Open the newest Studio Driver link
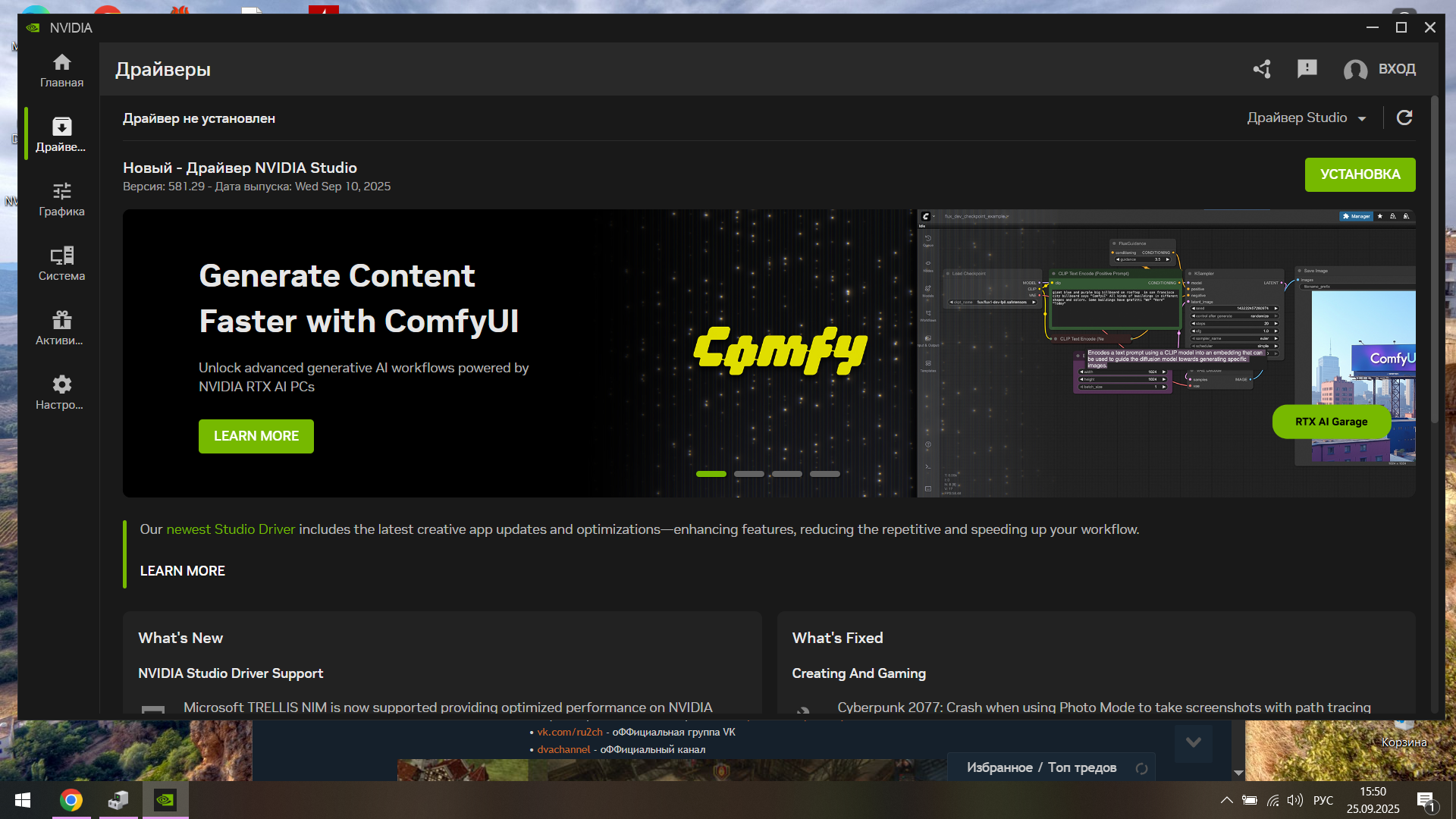Screen dimensions: 1456x819 click(x=231, y=529)
